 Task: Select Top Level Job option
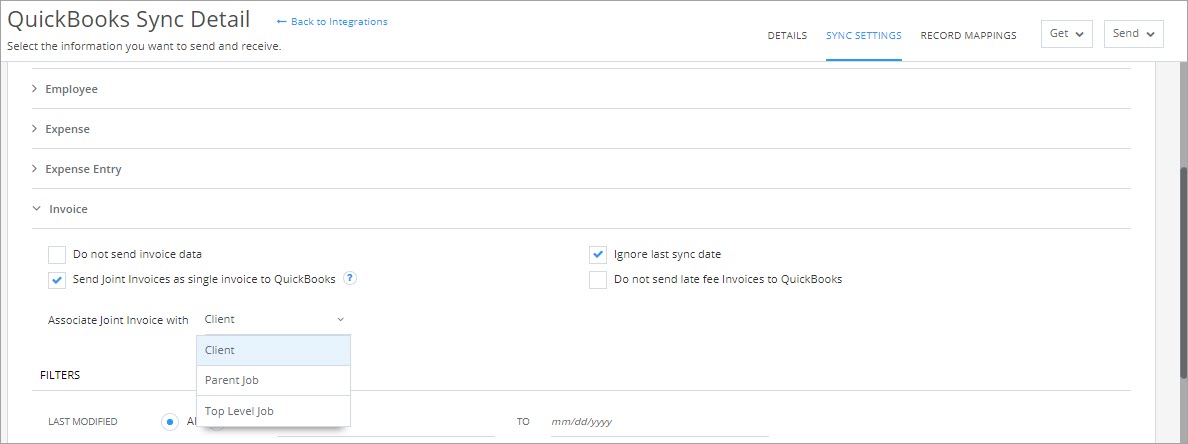coord(274,411)
